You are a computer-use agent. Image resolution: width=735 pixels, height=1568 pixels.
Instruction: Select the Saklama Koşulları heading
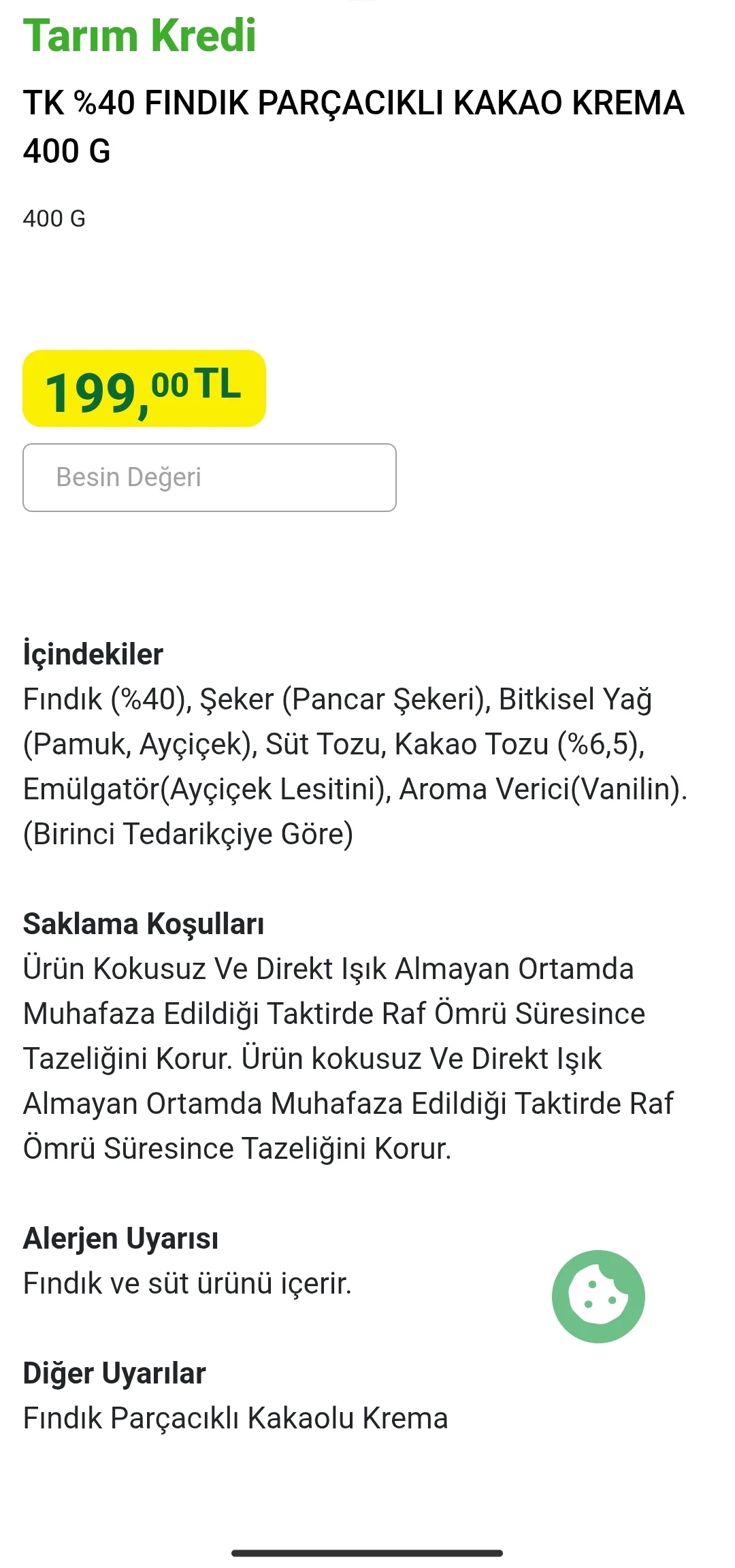[144, 924]
